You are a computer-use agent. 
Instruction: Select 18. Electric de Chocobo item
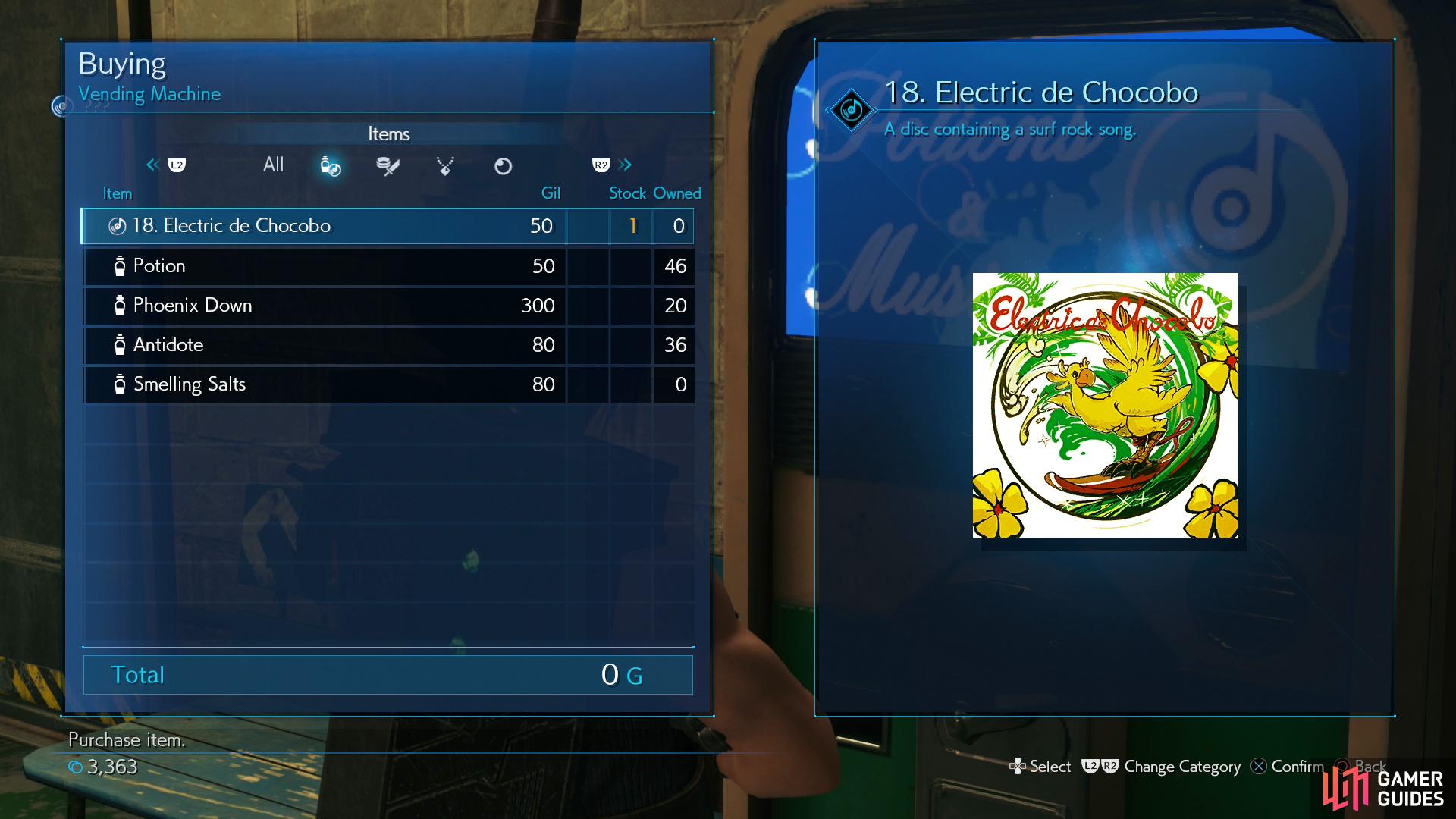tap(388, 226)
